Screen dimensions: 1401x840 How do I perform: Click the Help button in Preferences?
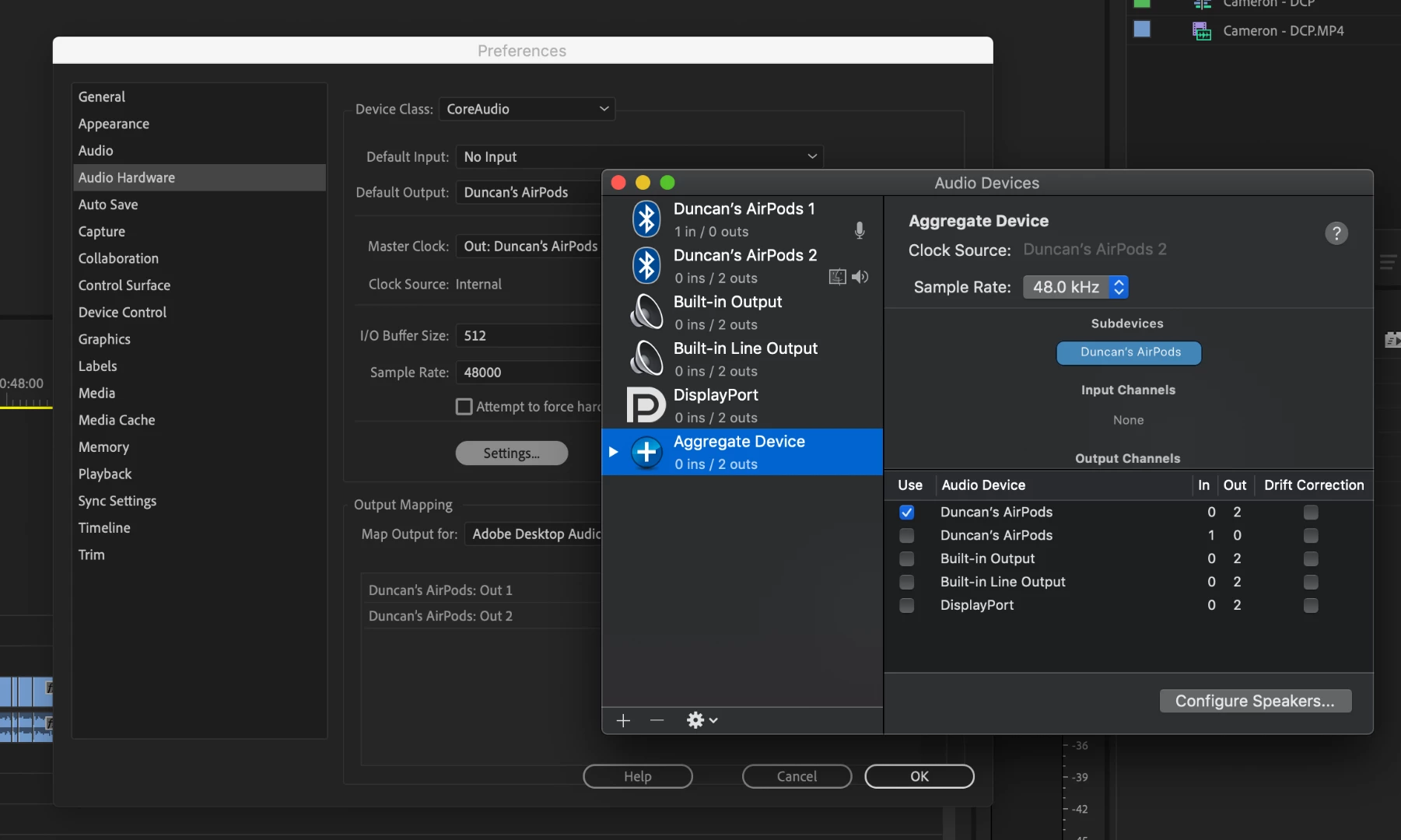(638, 776)
